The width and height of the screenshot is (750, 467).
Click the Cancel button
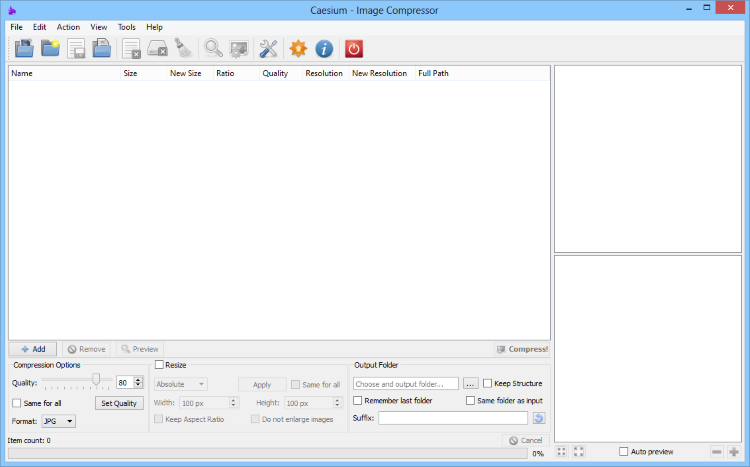click(x=526, y=440)
